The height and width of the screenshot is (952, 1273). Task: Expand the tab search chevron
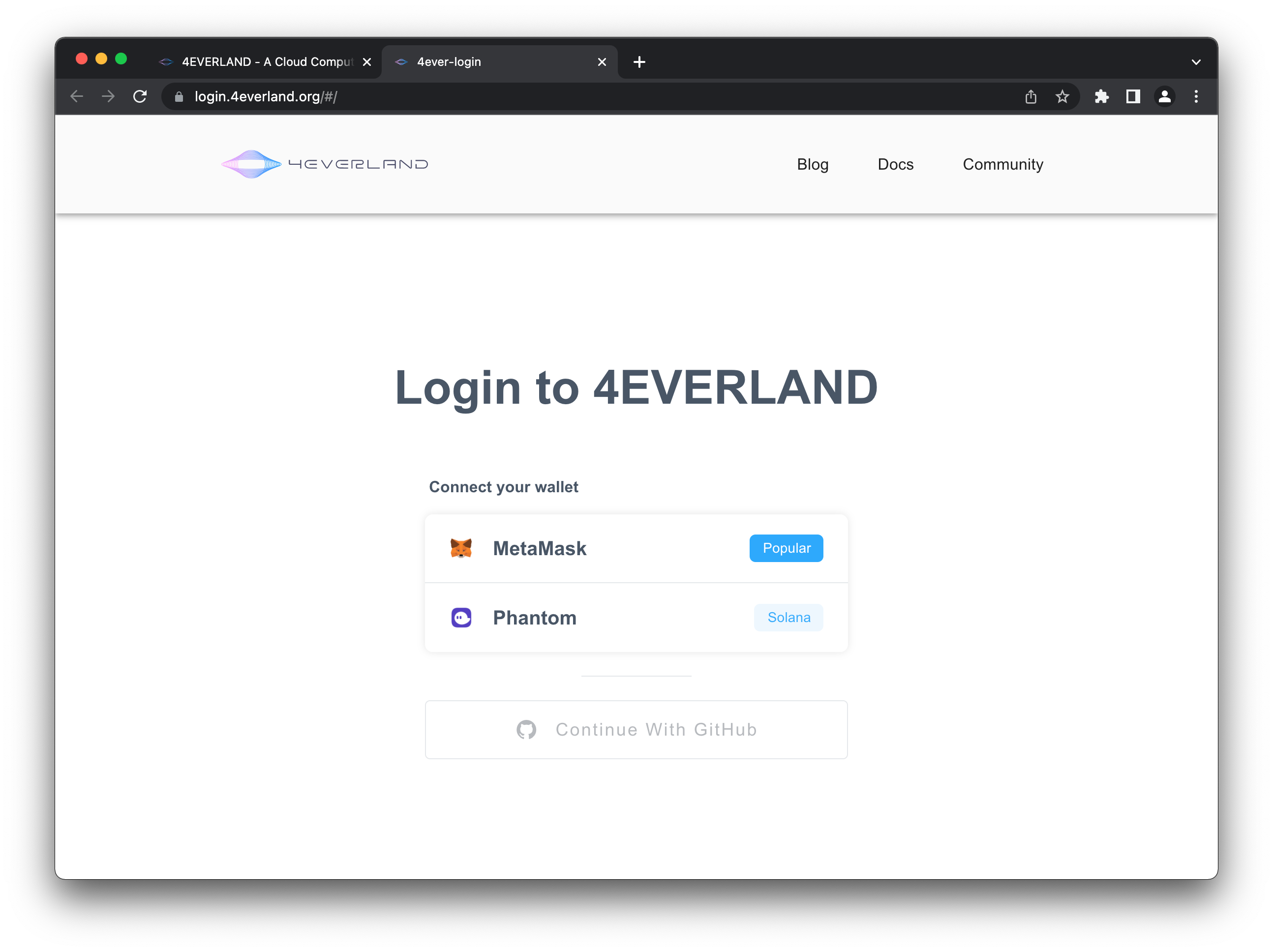point(1196,62)
